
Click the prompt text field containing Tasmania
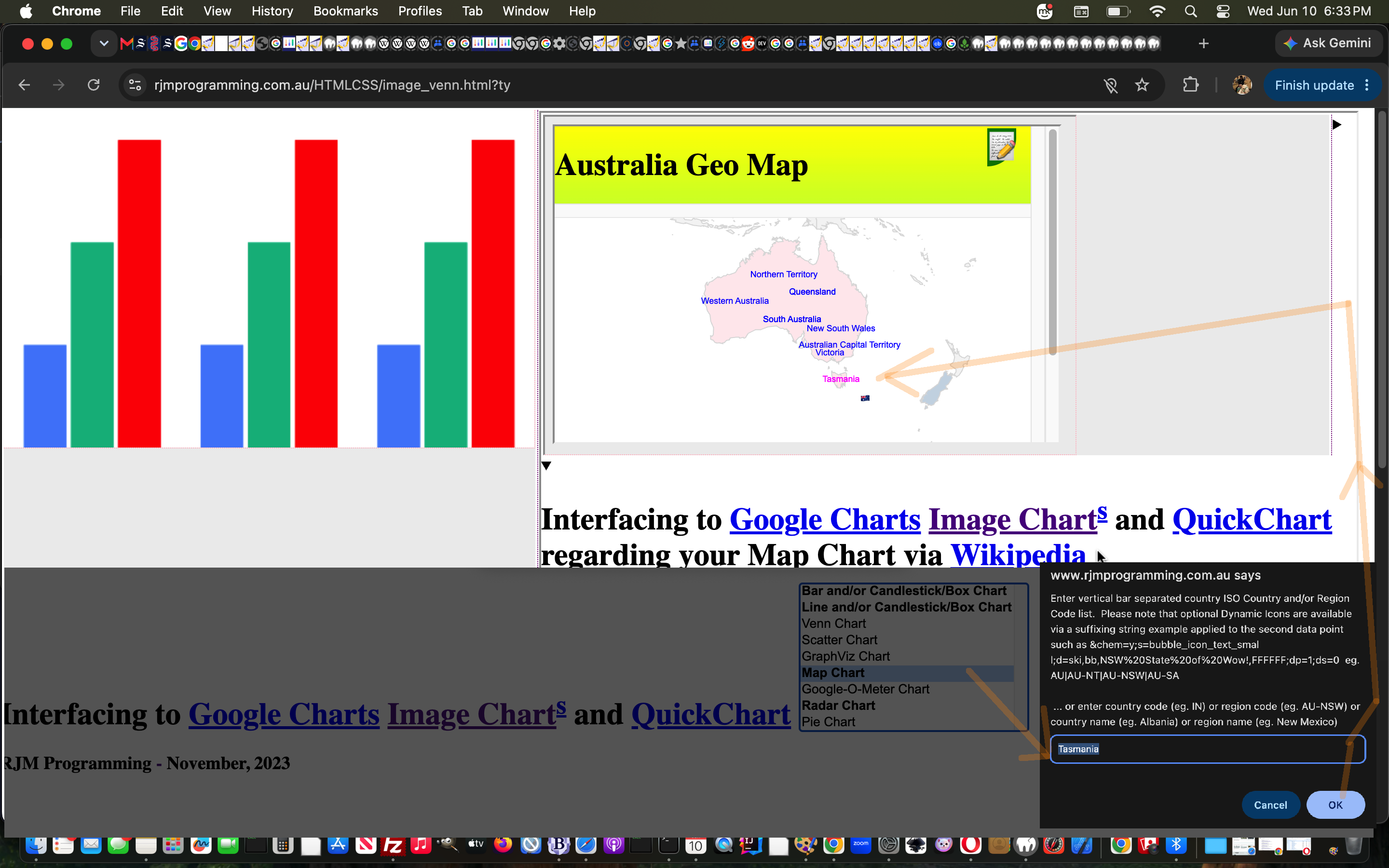1208,749
